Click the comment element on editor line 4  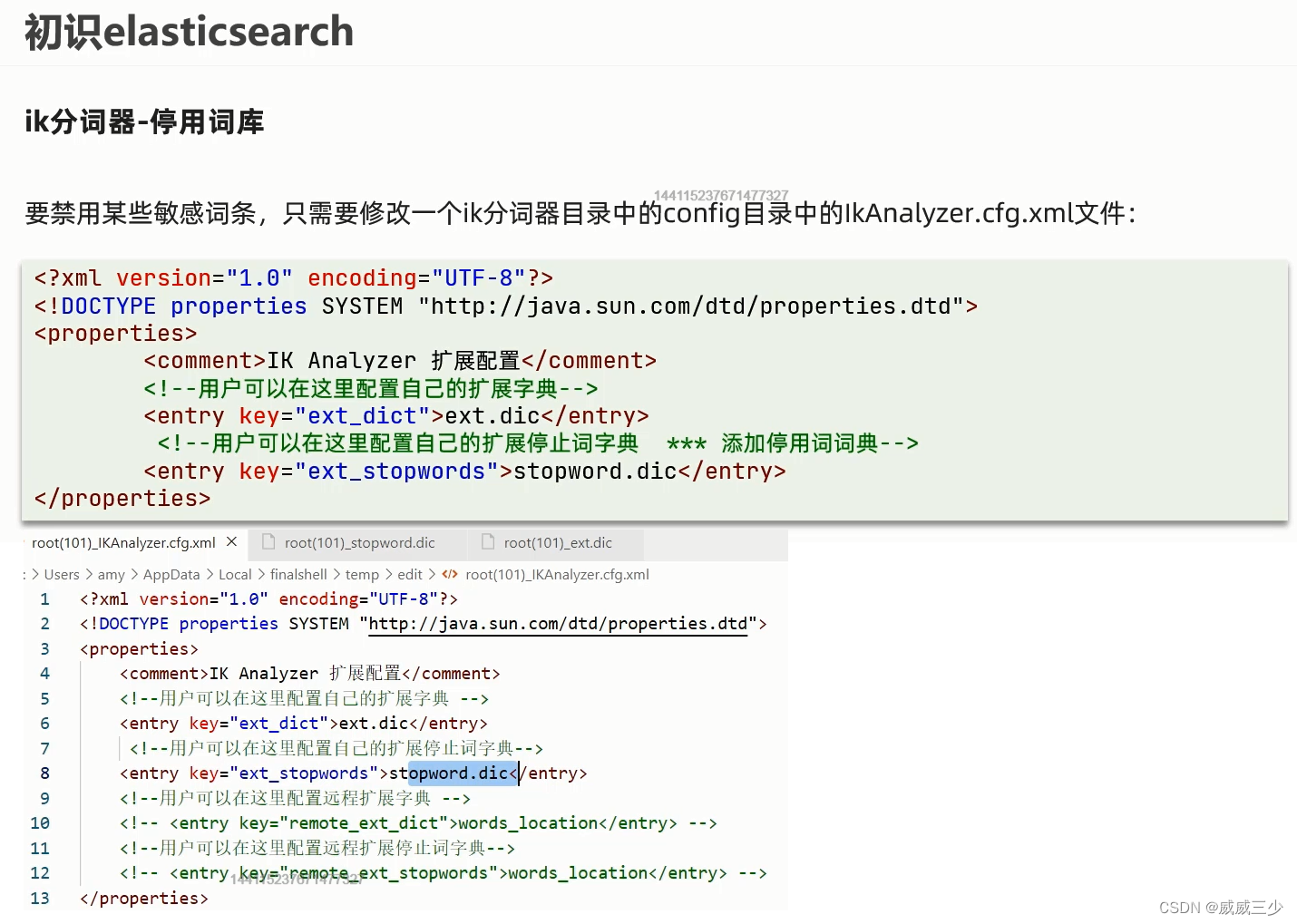(x=310, y=674)
